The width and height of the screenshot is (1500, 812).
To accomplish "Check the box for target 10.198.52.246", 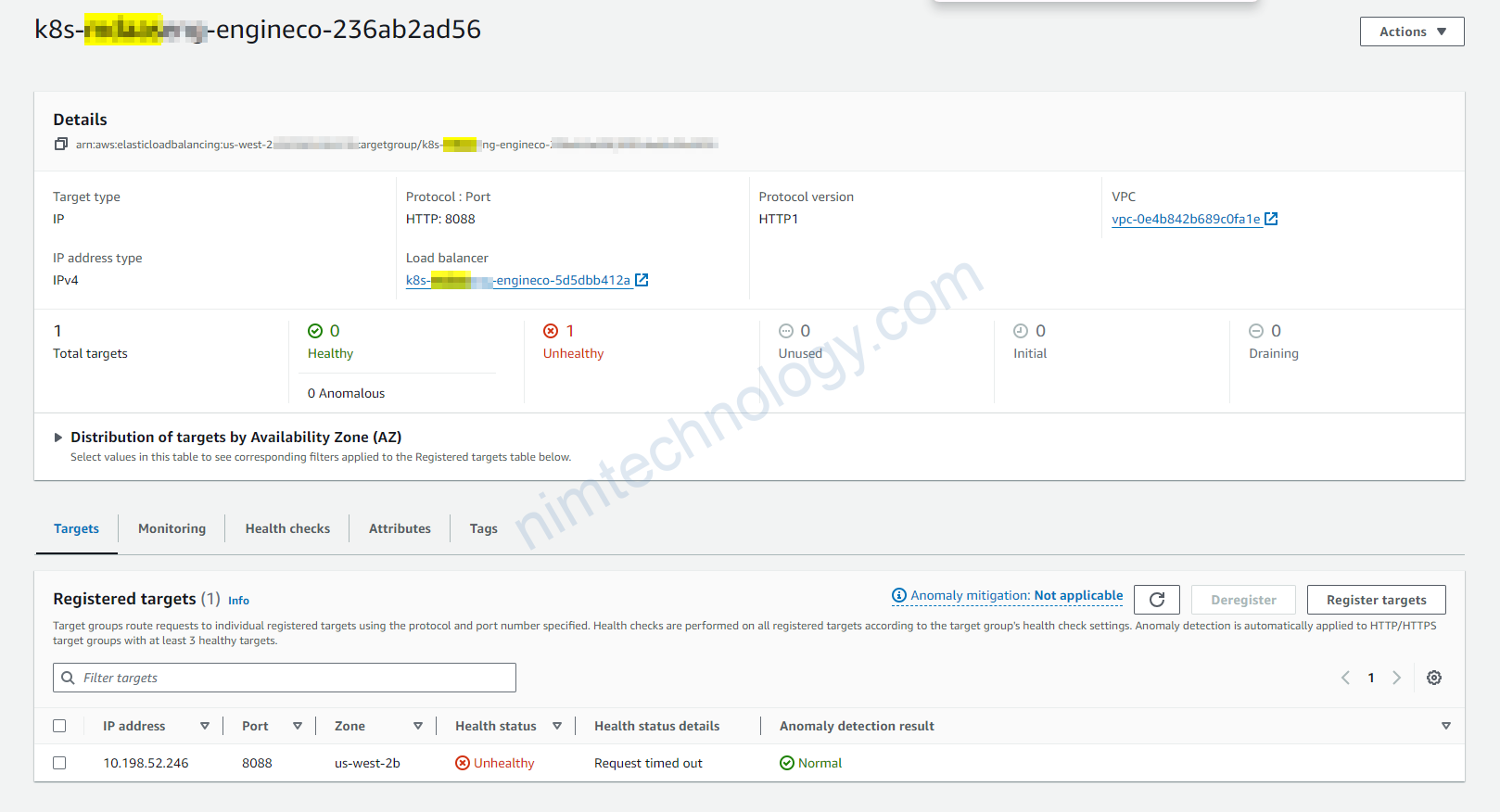I will [x=60, y=763].
